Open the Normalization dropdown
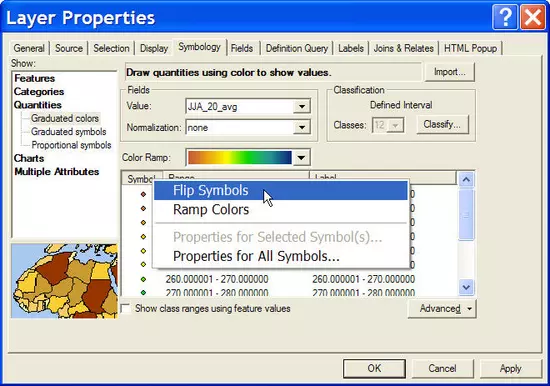550x386 pixels. (x=302, y=127)
